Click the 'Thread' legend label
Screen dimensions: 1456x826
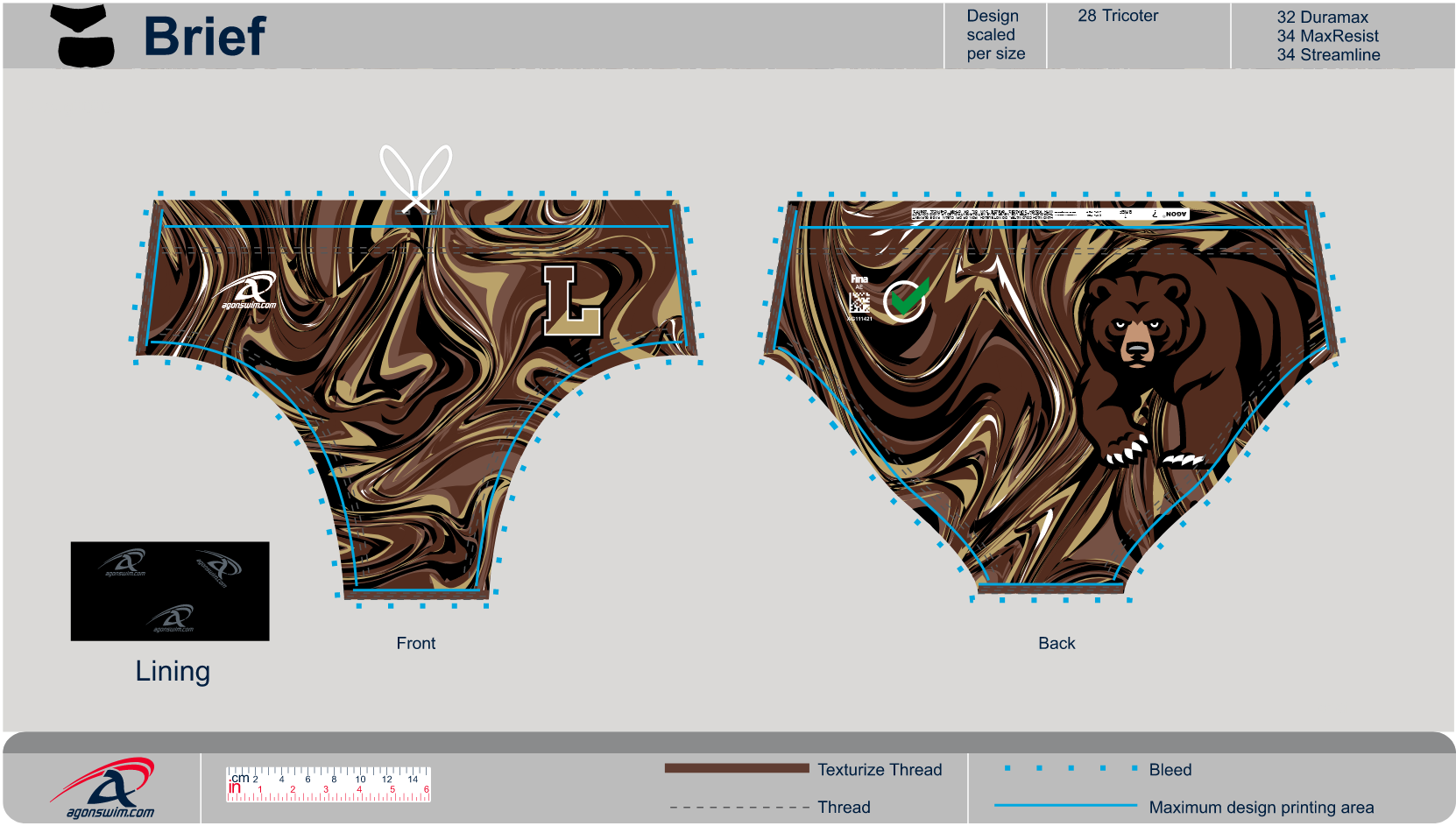coord(844,808)
